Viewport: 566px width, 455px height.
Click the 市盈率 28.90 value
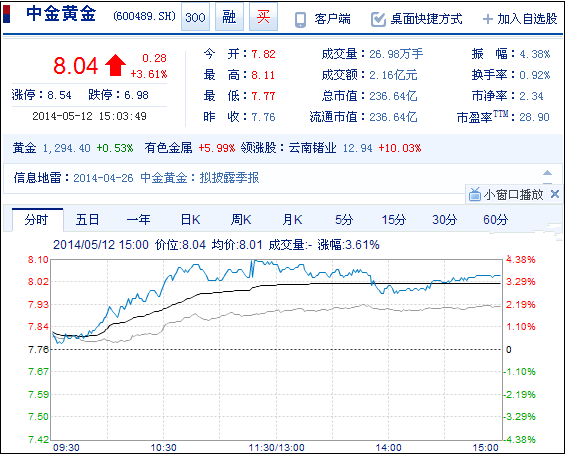535,117
